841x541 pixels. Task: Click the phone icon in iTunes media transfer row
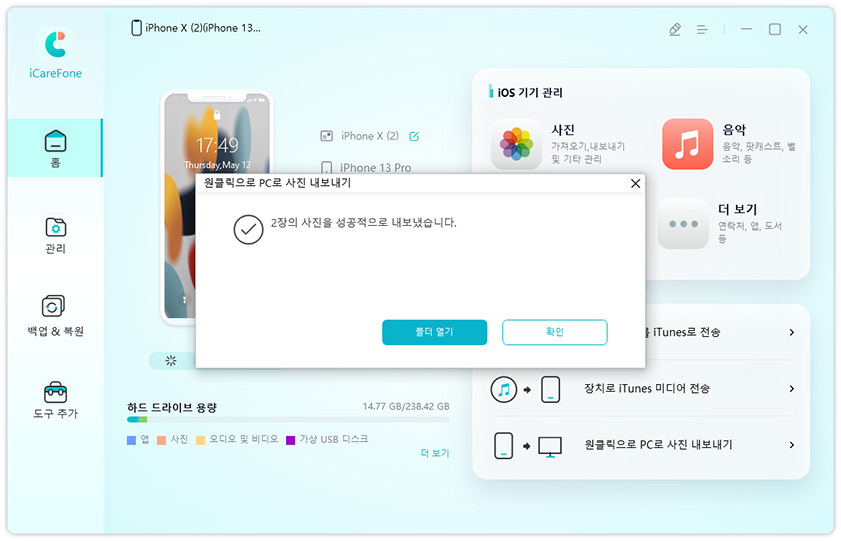pyautogui.click(x=550, y=389)
